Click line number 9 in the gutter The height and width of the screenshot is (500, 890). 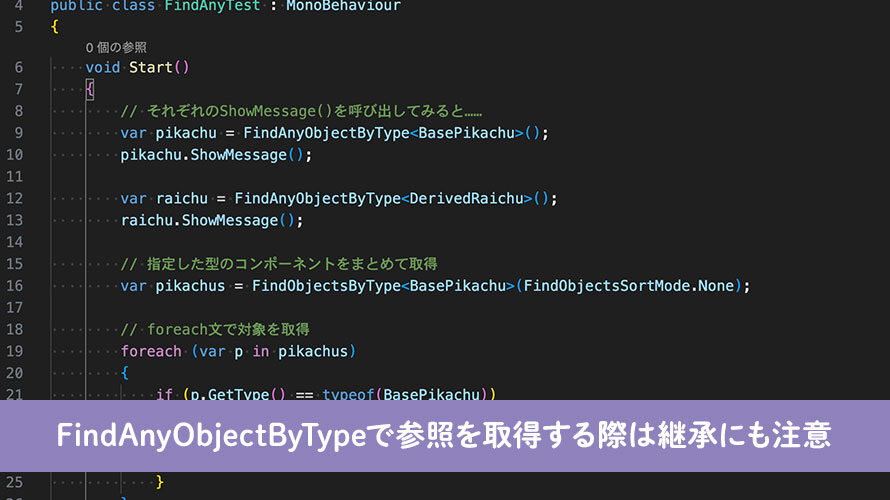tap(19, 133)
